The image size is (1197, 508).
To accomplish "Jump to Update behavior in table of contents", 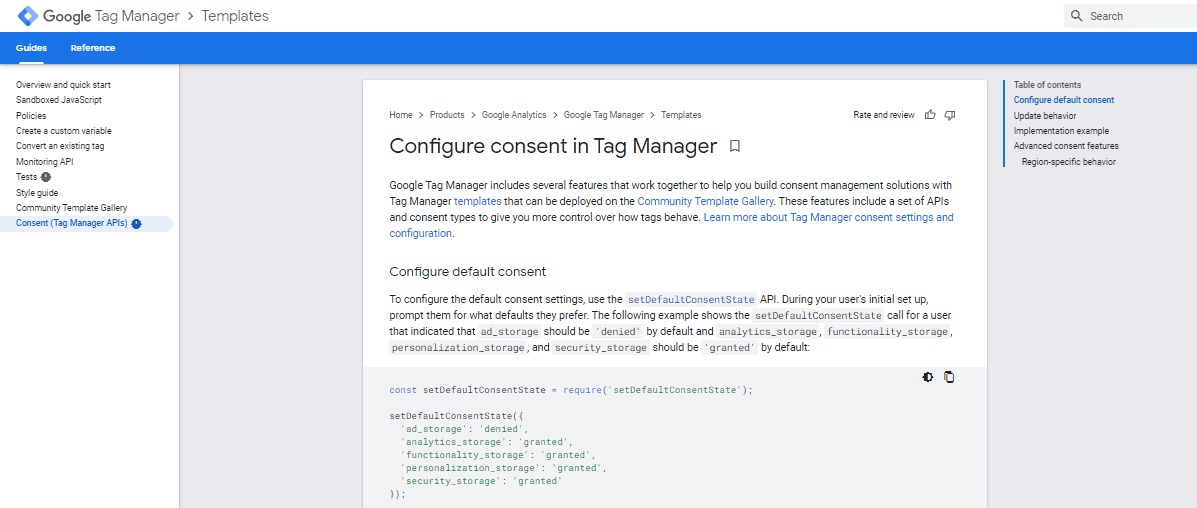I will tap(1044, 115).
